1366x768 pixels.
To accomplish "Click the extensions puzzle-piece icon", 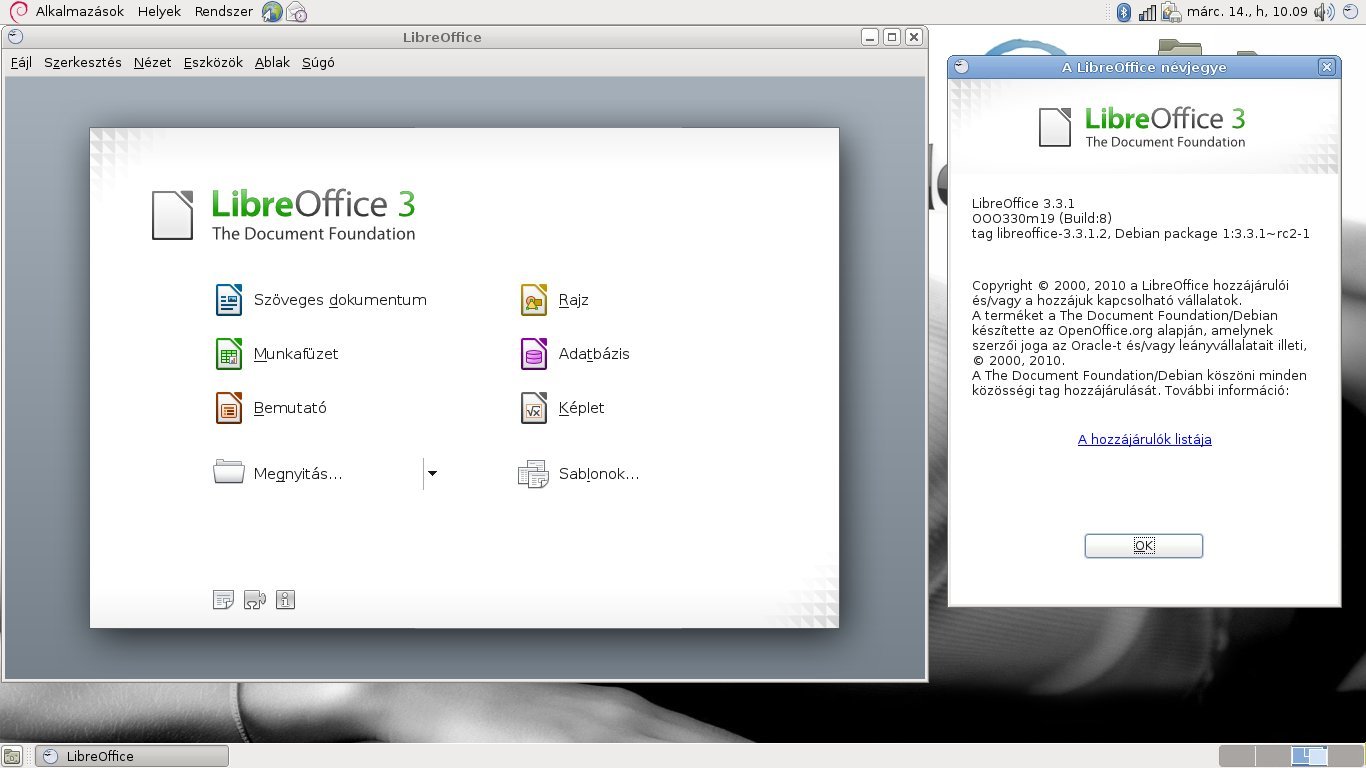I will coord(254,599).
